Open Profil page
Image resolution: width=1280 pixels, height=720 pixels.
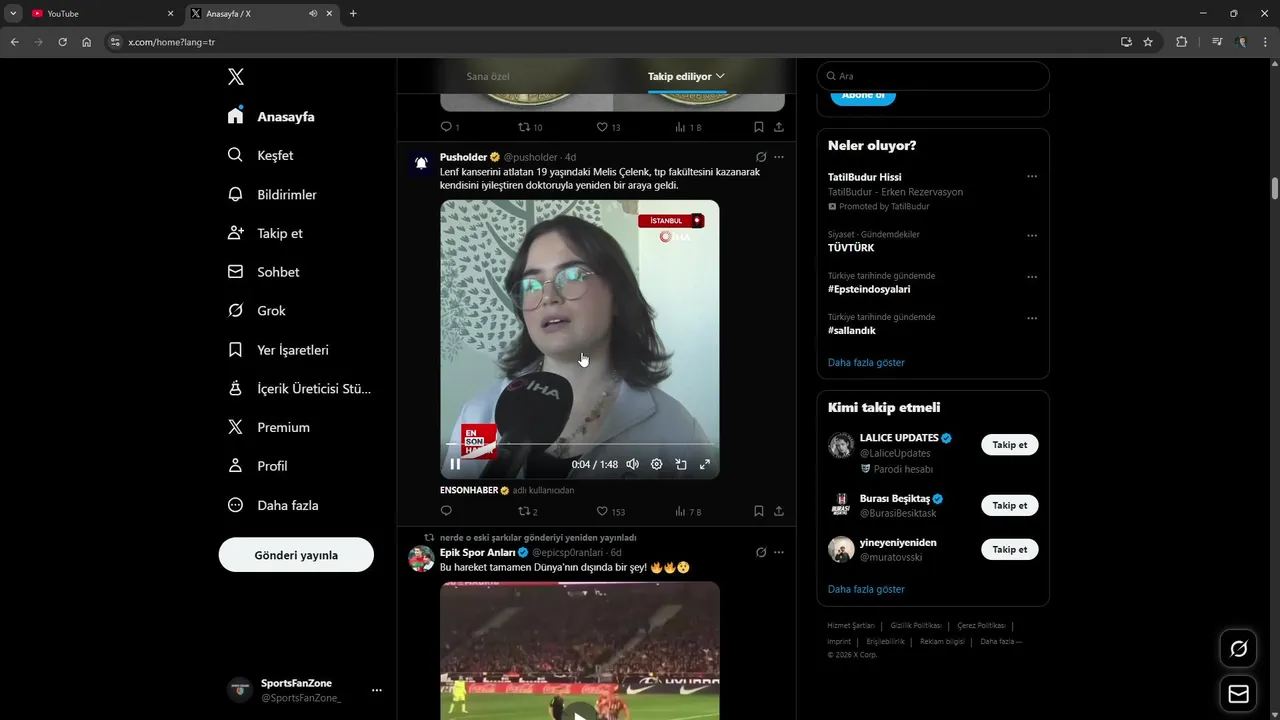point(257,466)
